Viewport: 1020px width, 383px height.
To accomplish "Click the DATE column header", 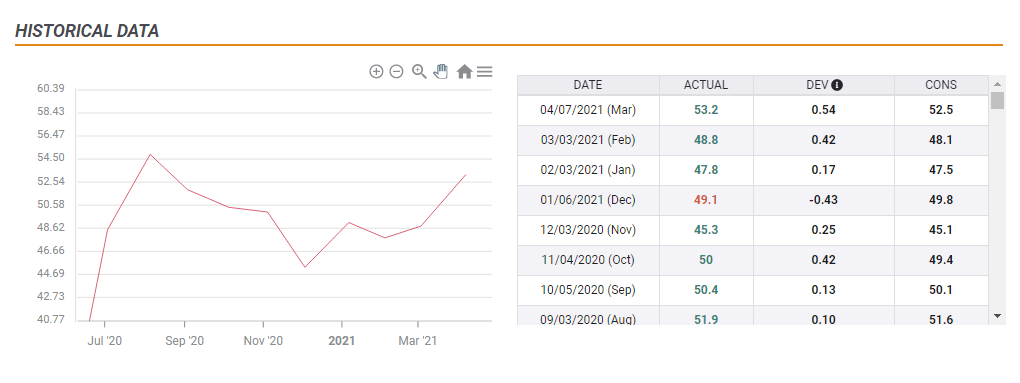I will pos(588,85).
